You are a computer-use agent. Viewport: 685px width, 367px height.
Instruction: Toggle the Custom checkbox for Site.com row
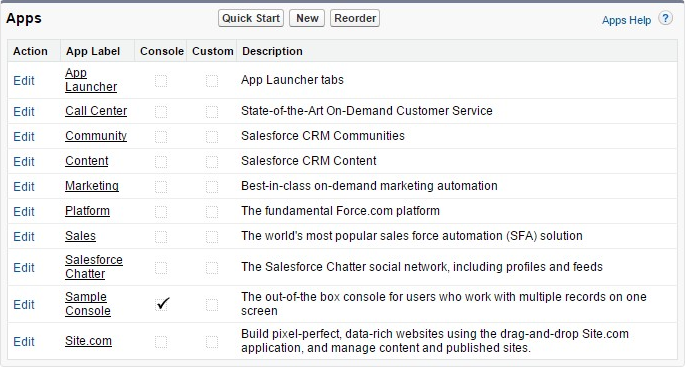click(212, 342)
